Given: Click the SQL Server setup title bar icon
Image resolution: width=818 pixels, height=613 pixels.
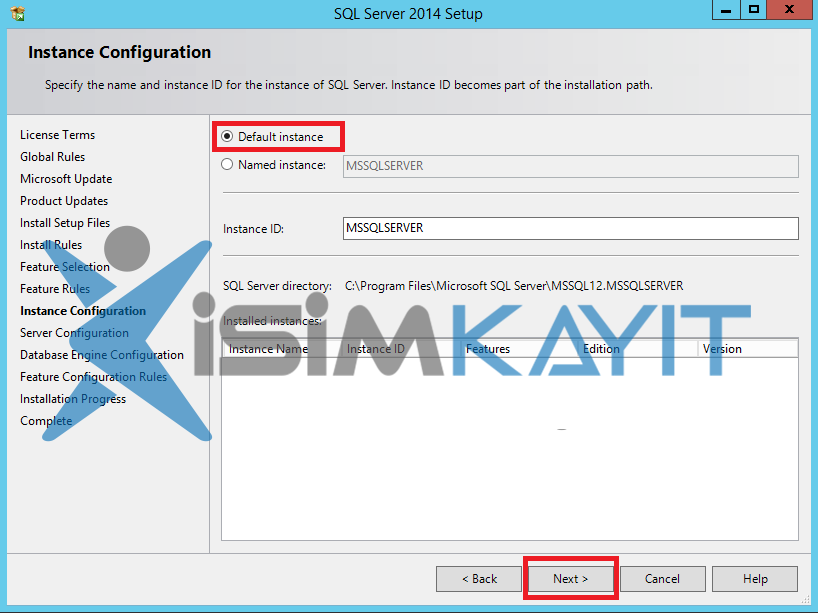Looking at the screenshot, I should click(18, 13).
